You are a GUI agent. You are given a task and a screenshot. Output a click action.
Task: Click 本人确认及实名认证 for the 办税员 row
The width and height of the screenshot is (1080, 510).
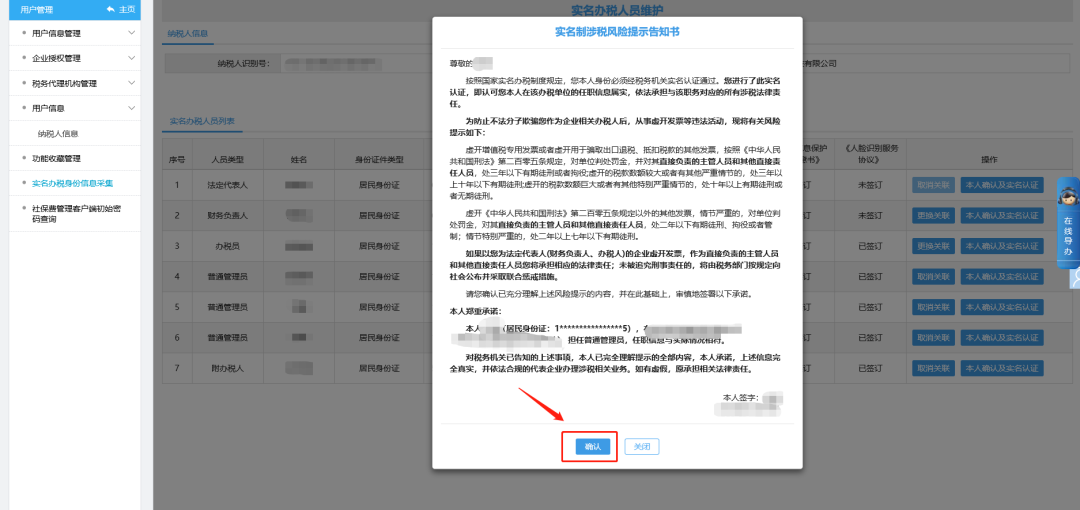pyautogui.click(x=1002, y=247)
